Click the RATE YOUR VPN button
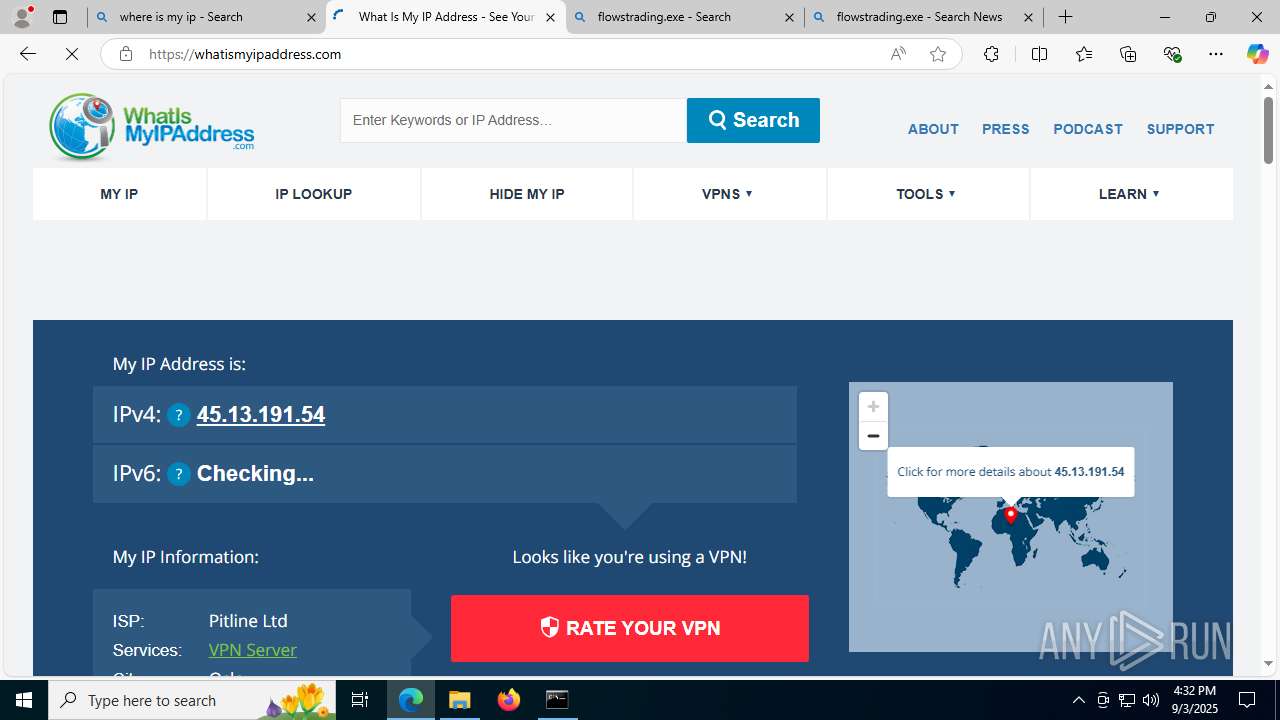 point(630,628)
